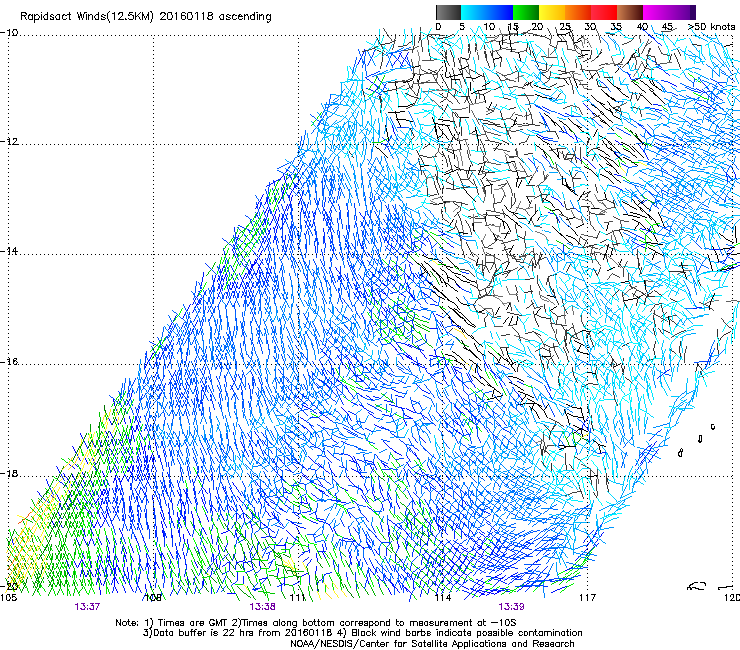Click the legend scale value '25'
The image size is (740, 650).
coord(565,27)
